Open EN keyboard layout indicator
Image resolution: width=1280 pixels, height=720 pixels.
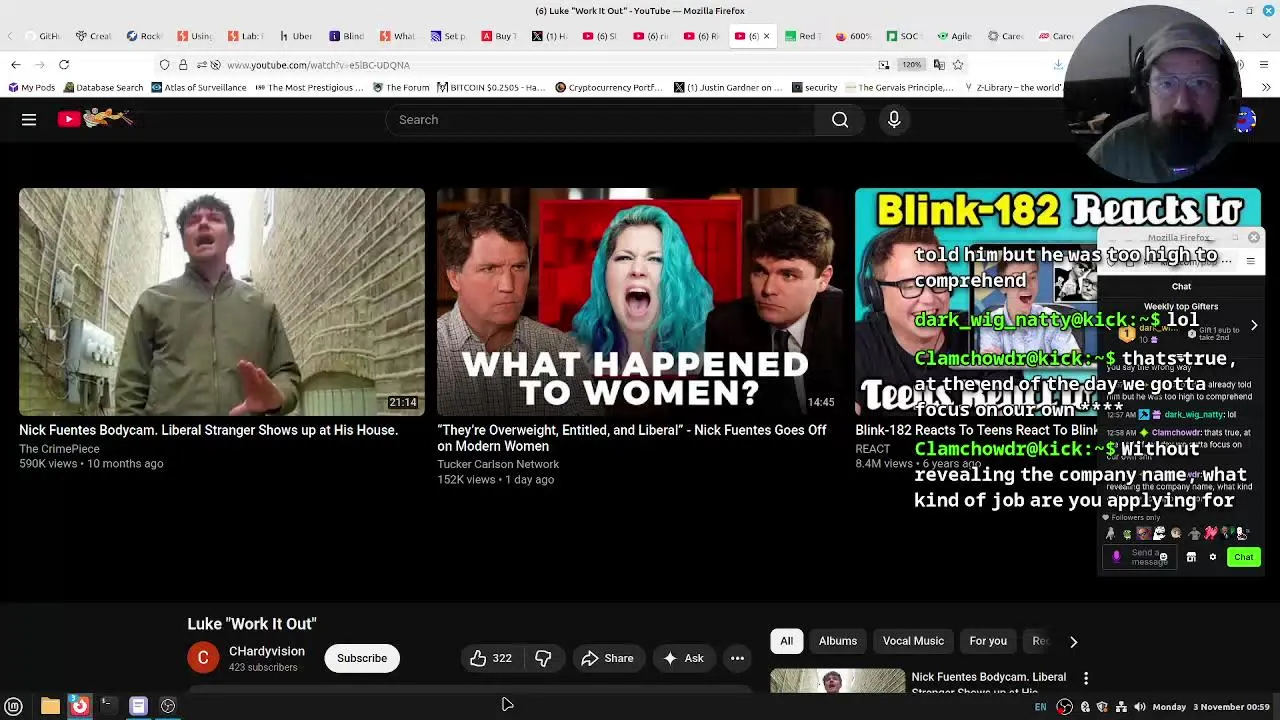pyautogui.click(x=1040, y=707)
